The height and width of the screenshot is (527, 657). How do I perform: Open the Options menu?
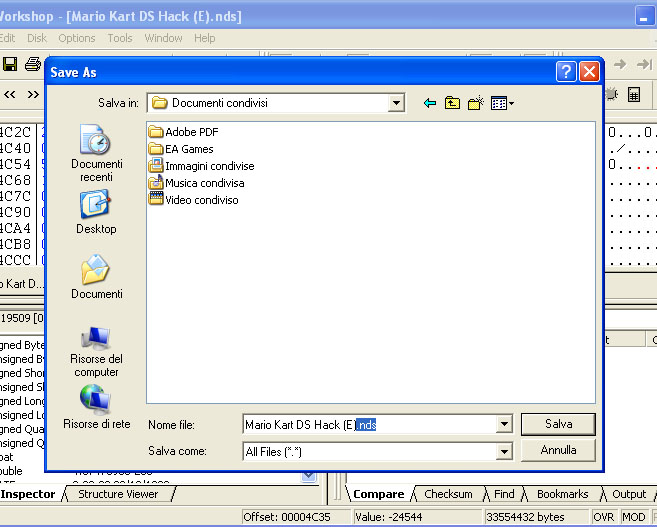pos(77,38)
